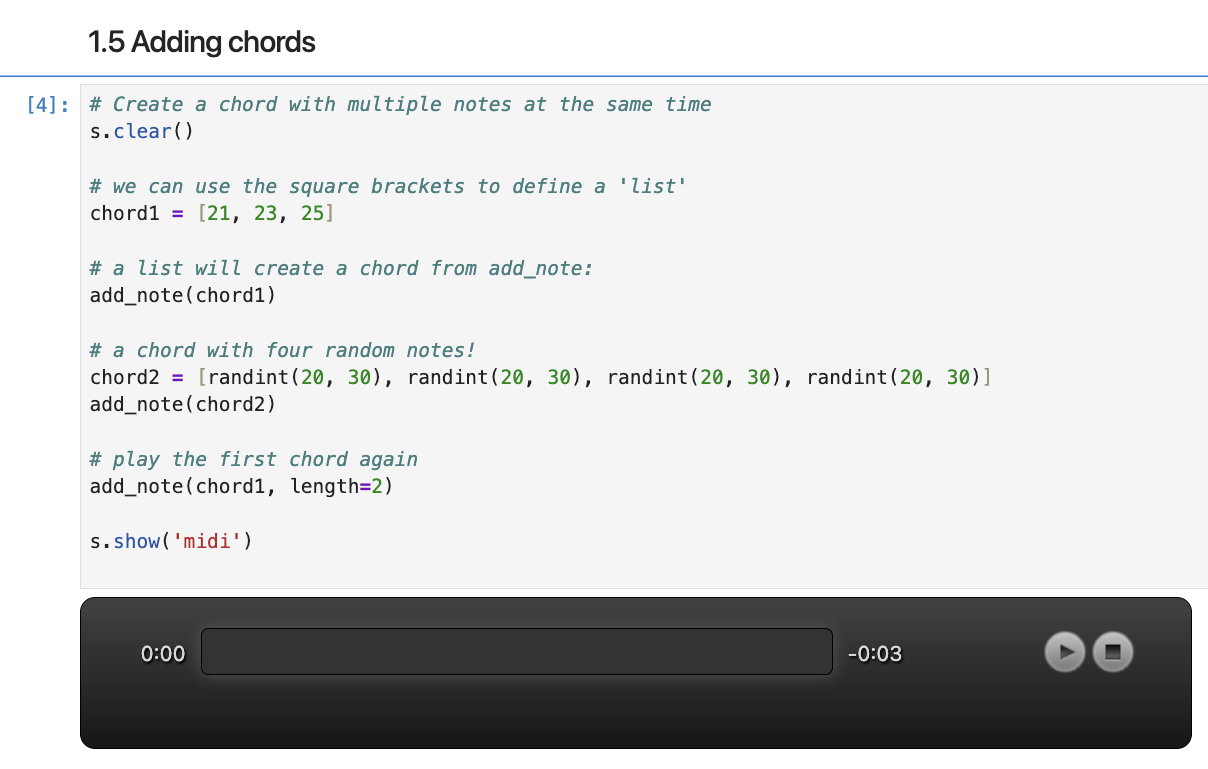Stop the MIDI playback
The image size is (1208, 769).
1113,652
